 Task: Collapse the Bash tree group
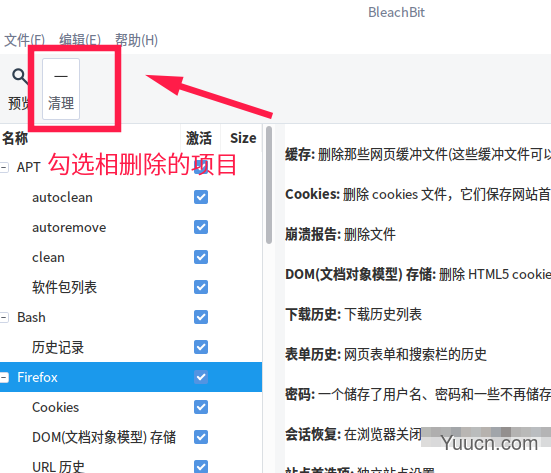point(4,317)
